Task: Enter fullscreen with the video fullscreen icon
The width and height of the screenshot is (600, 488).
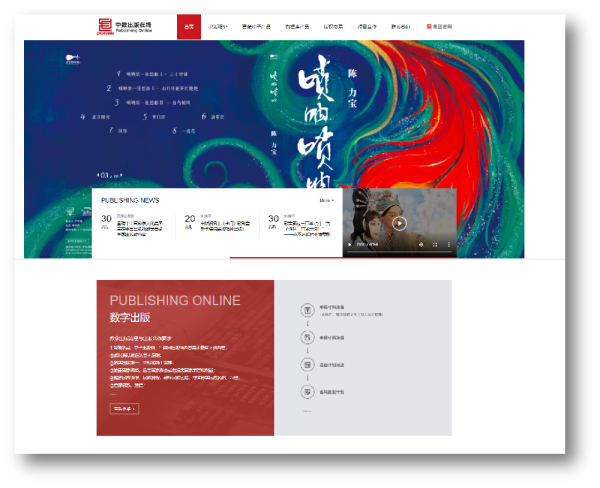Action: (x=435, y=244)
